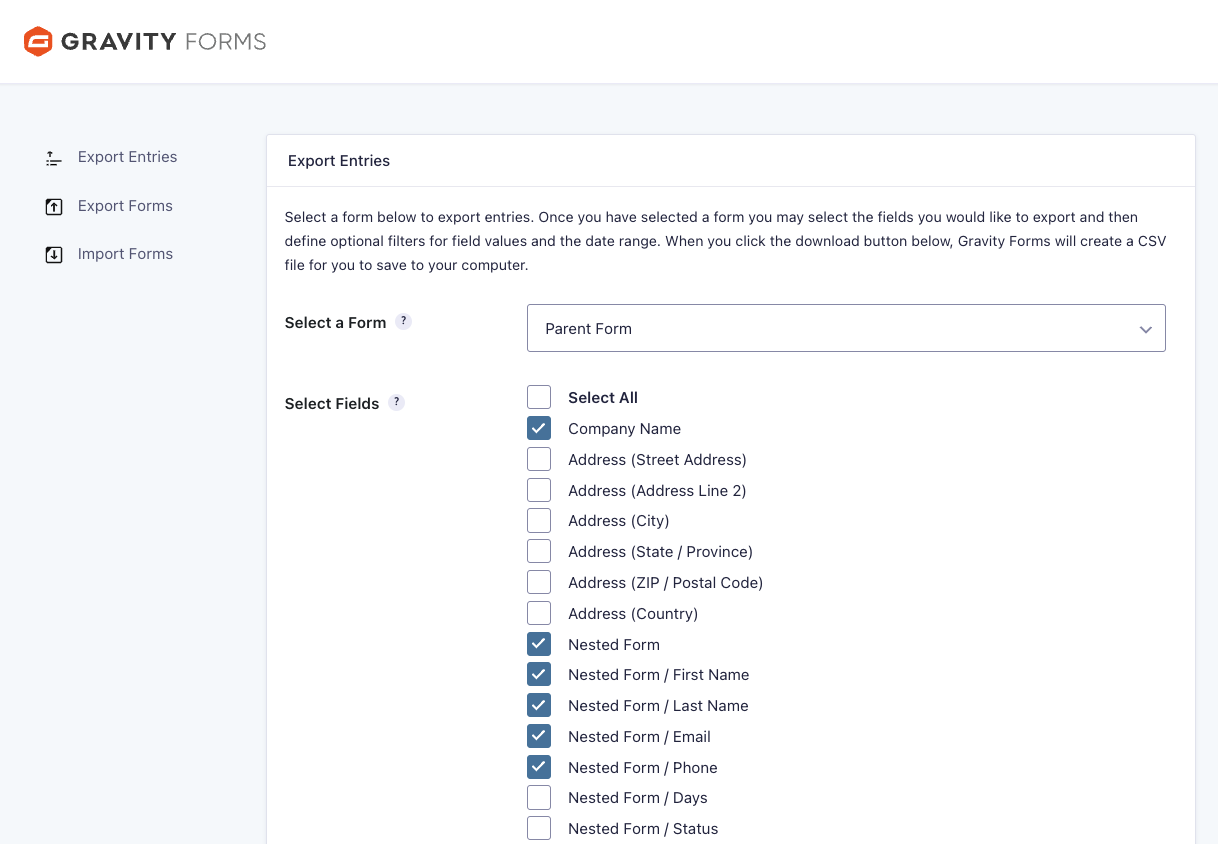Click the Export Forms sidebar icon
Image resolution: width=1218 pixels, height=844 pixels.
[x=54, y=207]
